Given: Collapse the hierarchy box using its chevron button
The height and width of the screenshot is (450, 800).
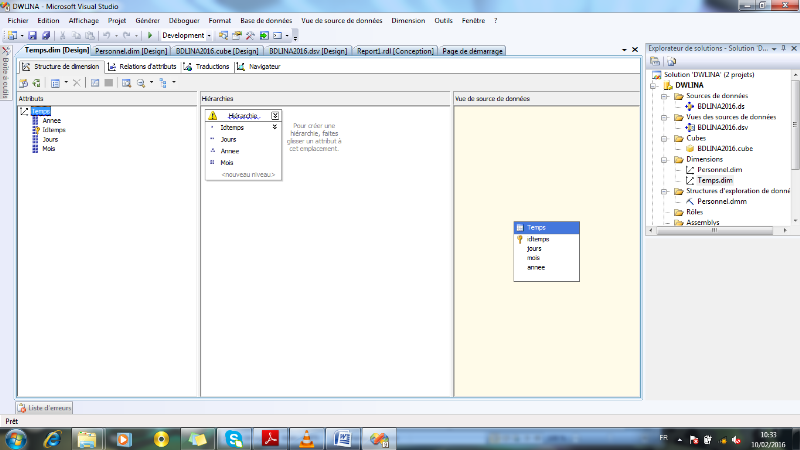Looking at the screenshot, I should click(275, 116).
